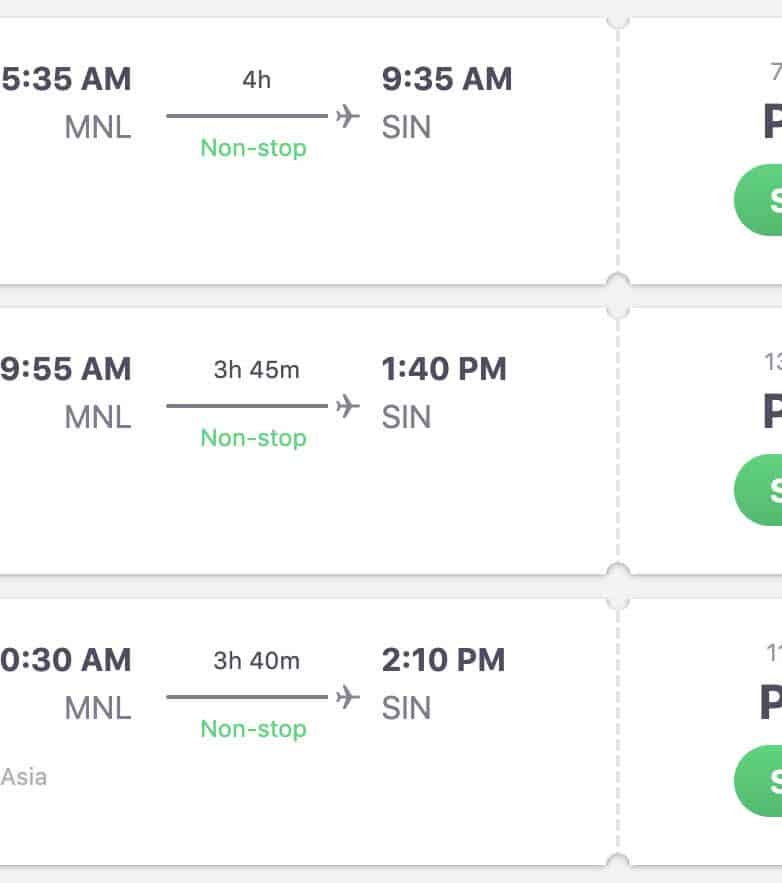
Task: Click the 9:55 AM departure time
Action: coord(66,369)
